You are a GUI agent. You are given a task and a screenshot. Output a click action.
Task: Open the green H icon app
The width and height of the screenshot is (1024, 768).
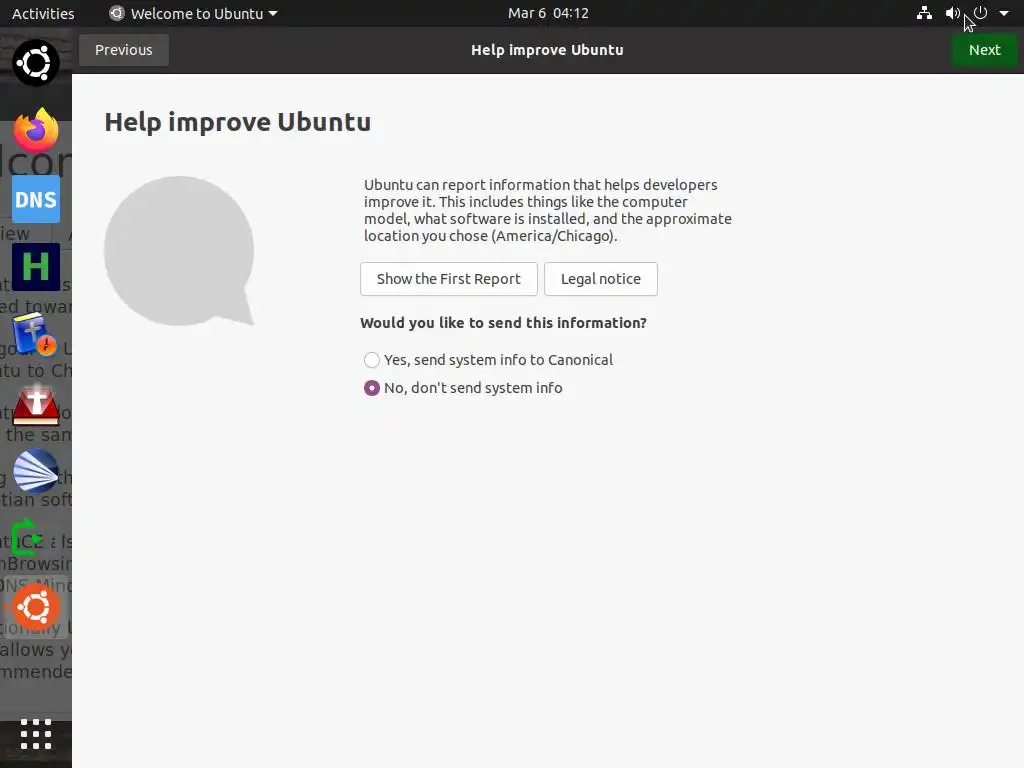tap(36, 267)
